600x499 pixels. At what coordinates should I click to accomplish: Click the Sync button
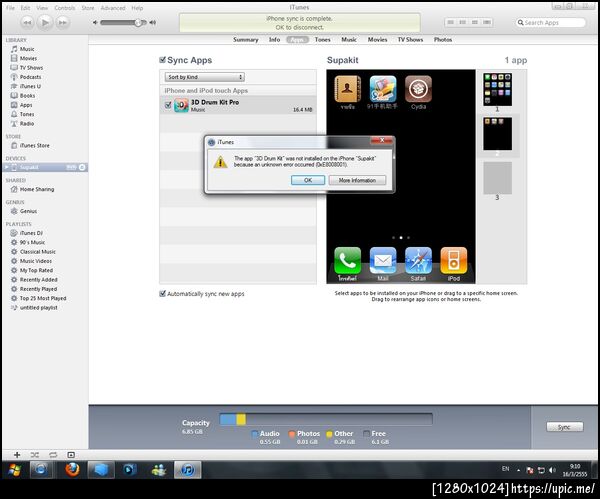[565, 427]
